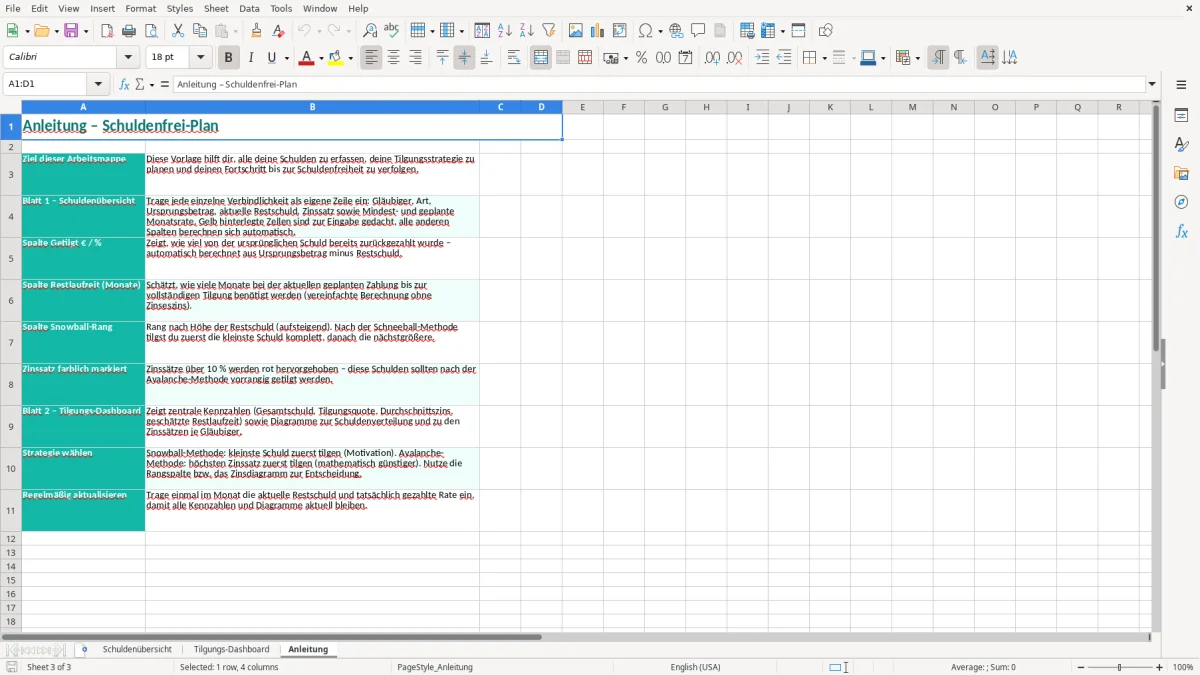This screenshot has height=675, width=1200.
Task: Click the zoom slider handle
Action: coord(1120,667)
